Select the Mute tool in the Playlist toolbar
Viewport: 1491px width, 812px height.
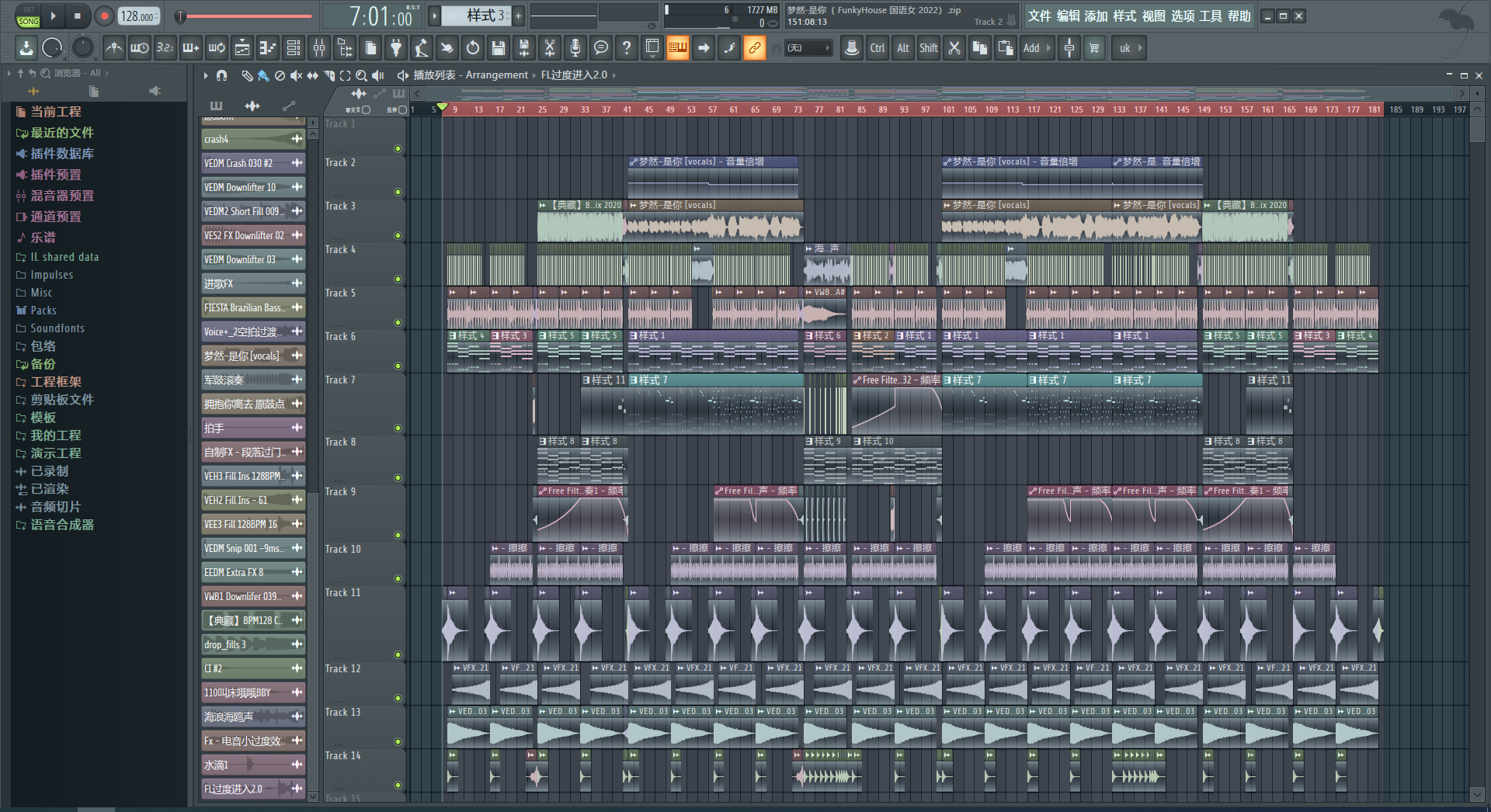[x=296, y=75]
